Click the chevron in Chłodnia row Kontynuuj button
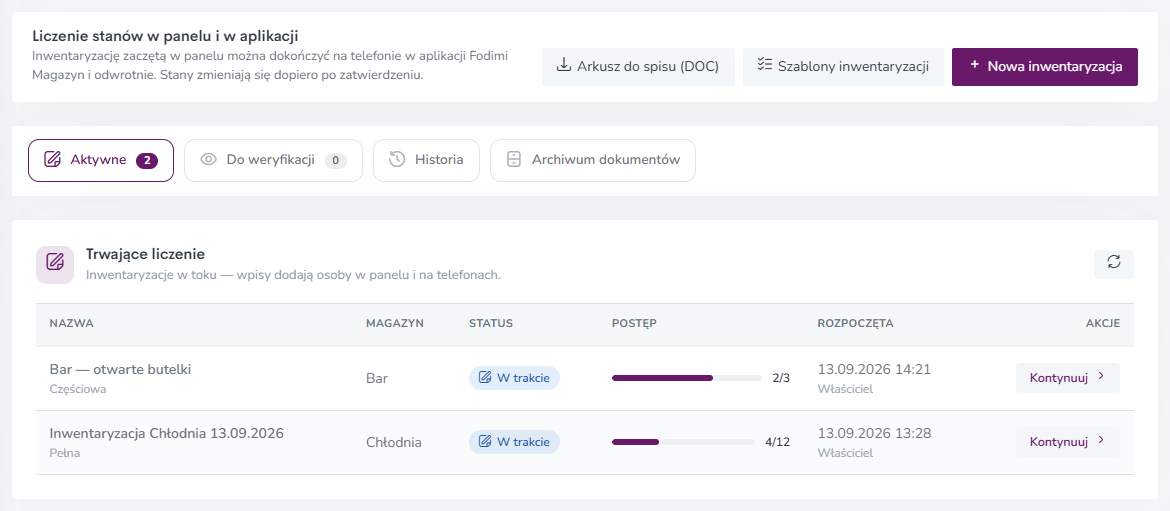1170x511 pixels. click(x=1101, y=441)
